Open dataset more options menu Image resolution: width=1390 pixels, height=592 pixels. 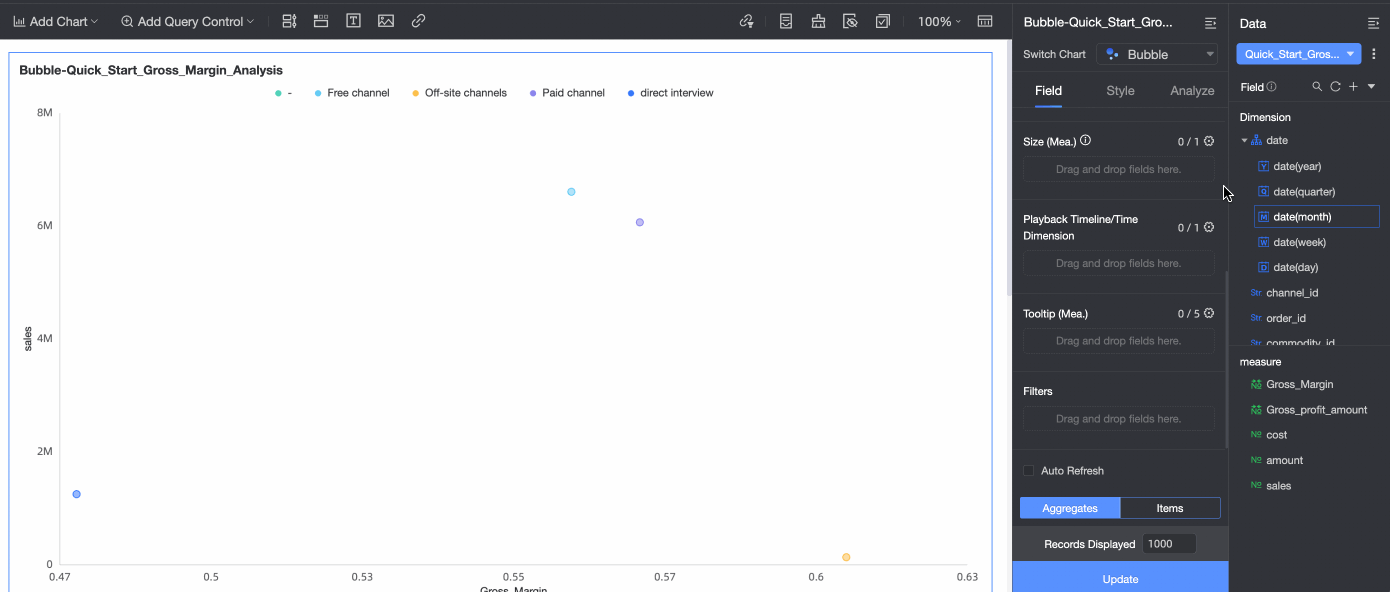(1374, 54)
